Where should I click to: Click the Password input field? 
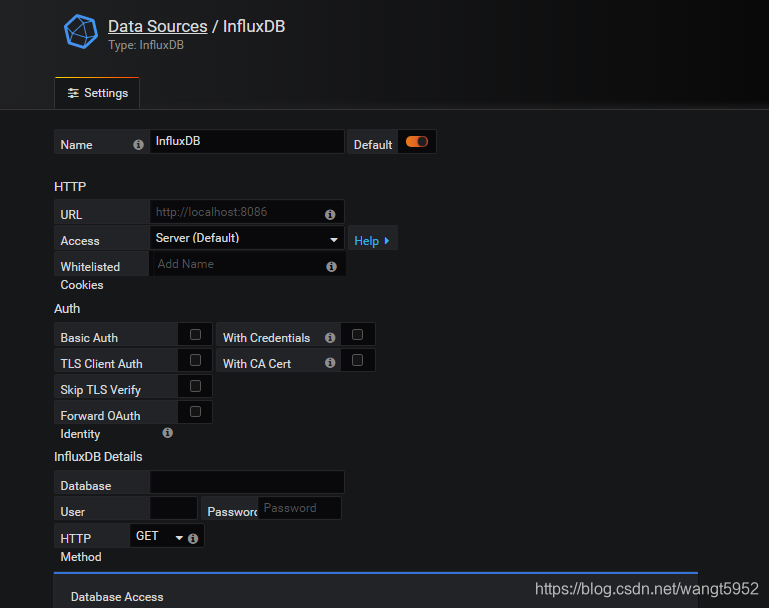(299, 508)
